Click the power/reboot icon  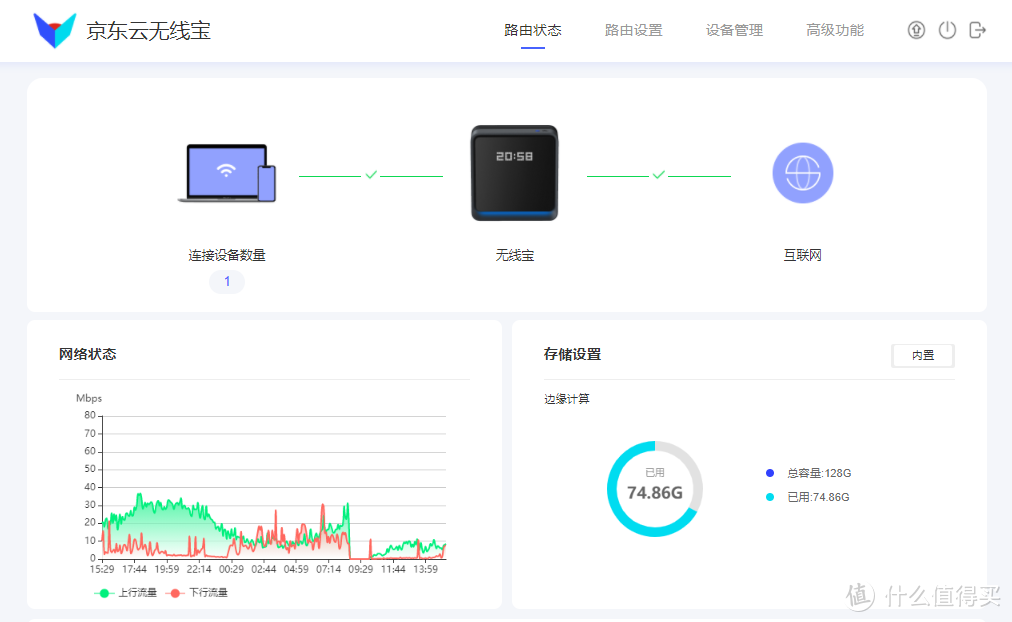coord(947,30)
